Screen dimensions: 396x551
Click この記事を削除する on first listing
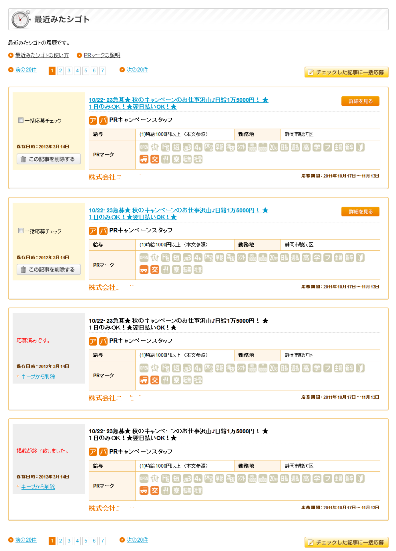(x=48, y=159)
